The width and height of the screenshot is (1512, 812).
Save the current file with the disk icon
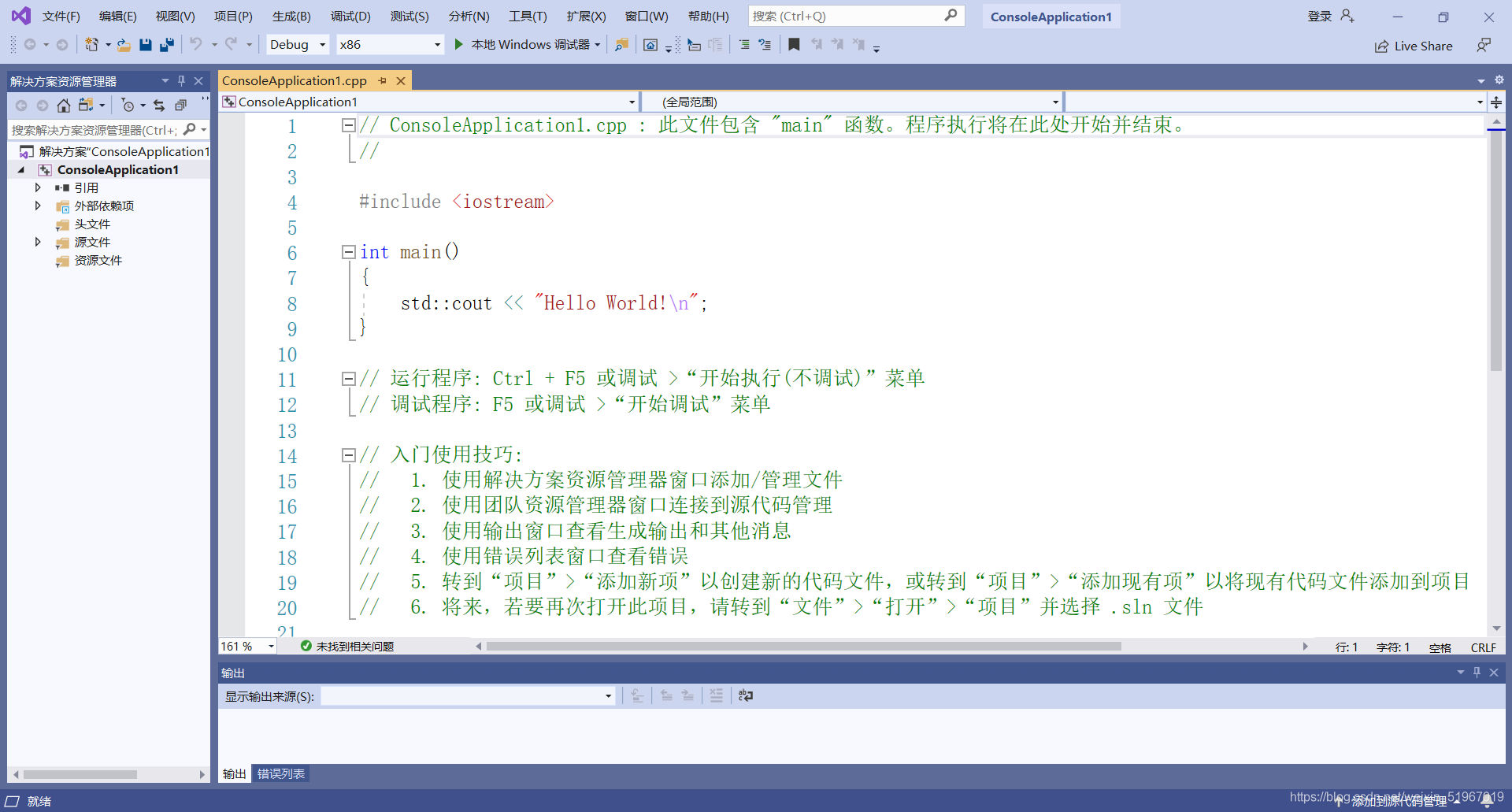(145, 45)
